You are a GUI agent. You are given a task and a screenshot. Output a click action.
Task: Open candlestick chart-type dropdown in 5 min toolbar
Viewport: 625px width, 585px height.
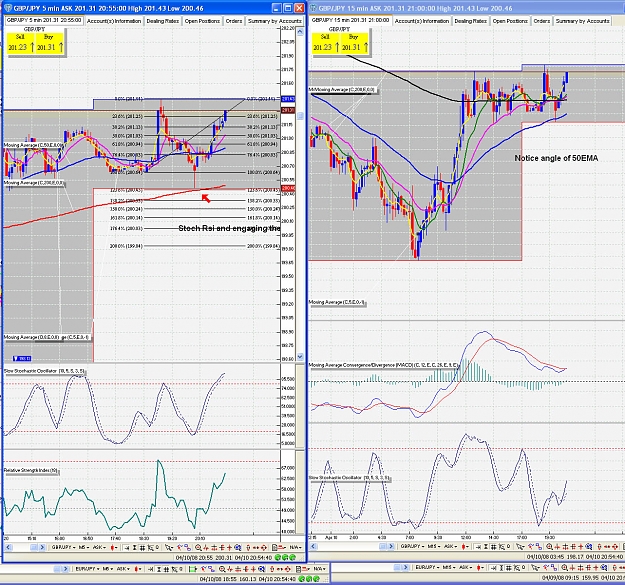114,548
